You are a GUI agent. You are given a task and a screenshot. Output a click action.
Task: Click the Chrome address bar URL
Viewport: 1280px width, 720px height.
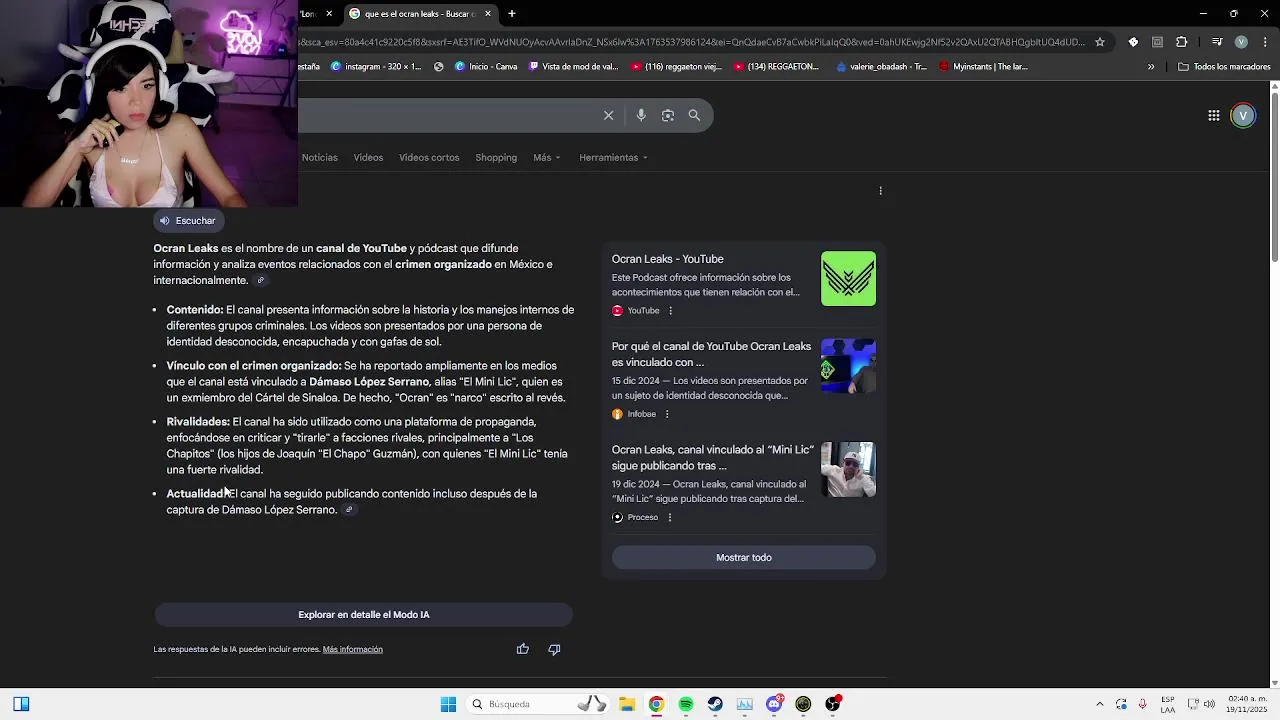click(x=692, y=42)
